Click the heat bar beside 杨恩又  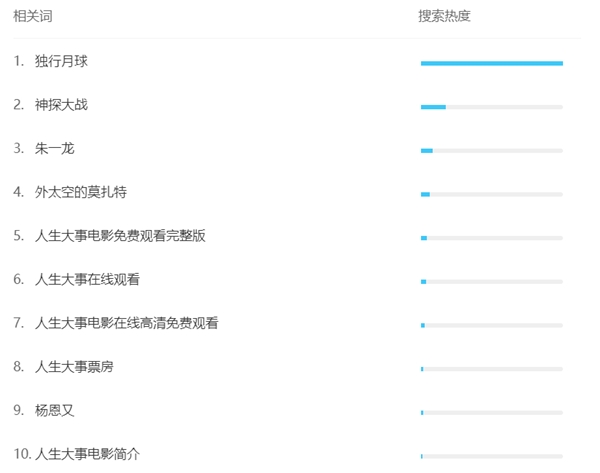492,413
